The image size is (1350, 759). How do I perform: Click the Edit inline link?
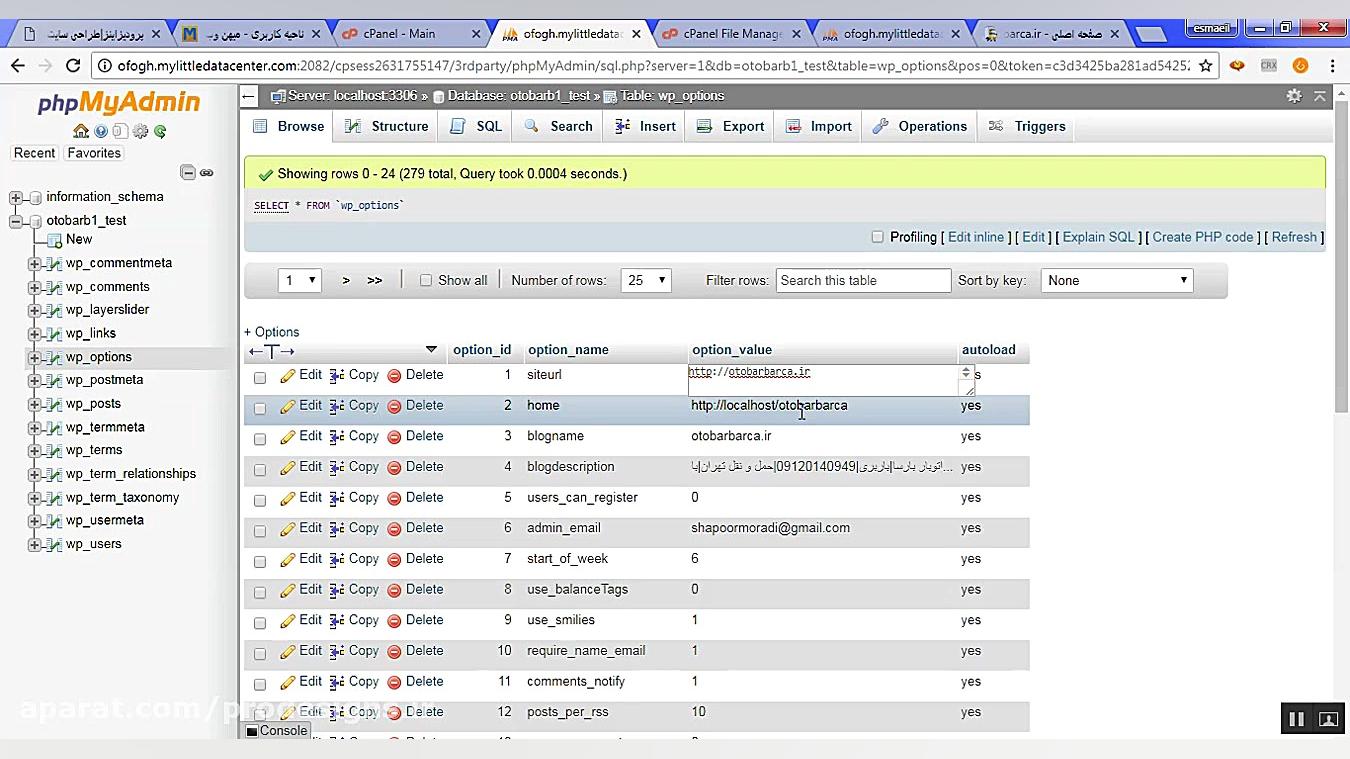pyautogui.click(x=976, y=237)
